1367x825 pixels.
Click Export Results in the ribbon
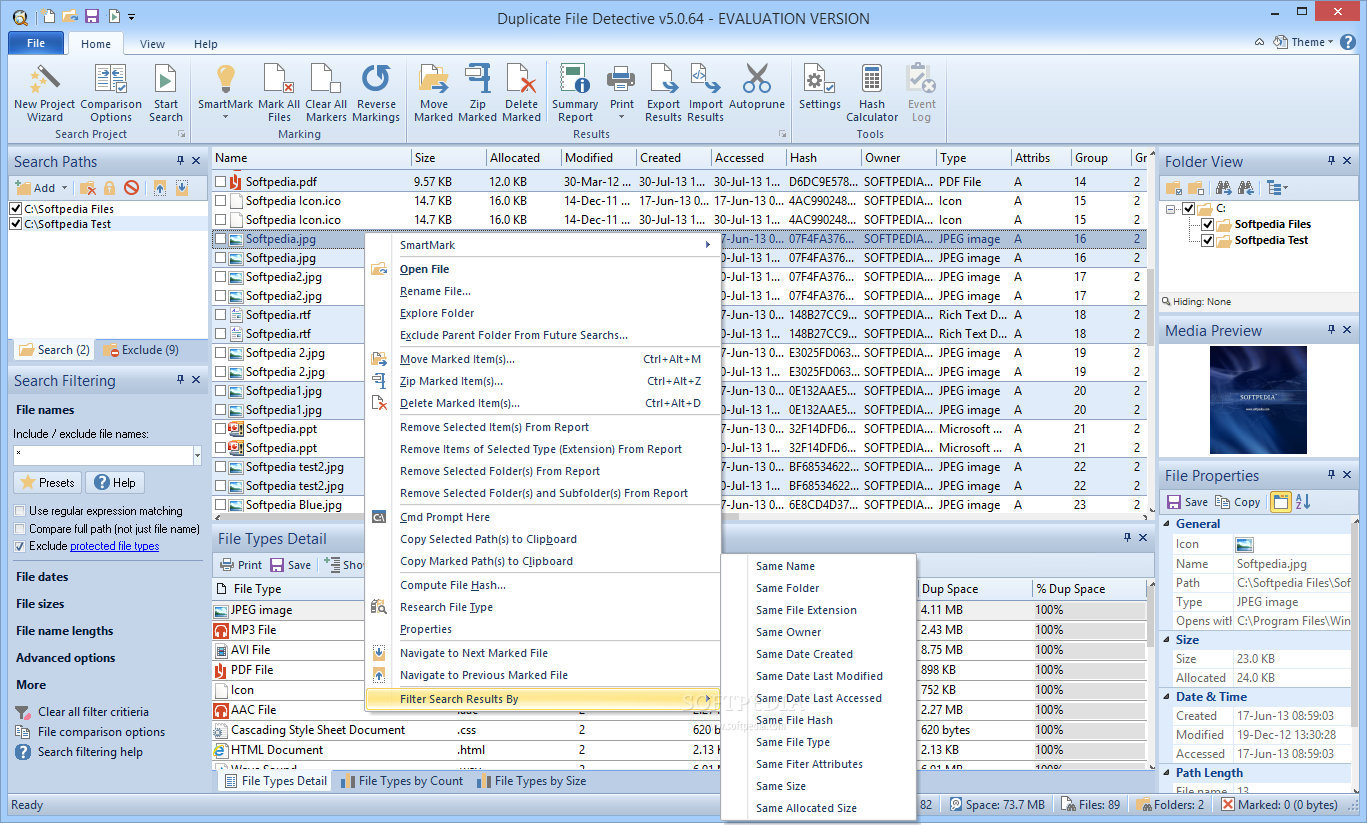pos(663,93)
